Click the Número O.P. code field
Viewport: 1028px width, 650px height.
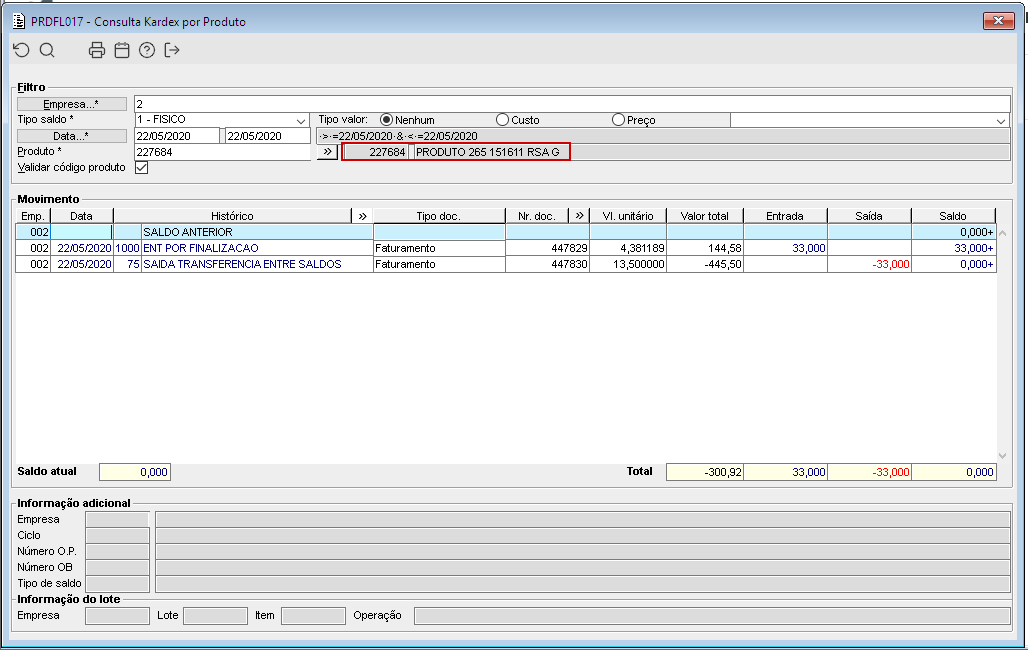point(117,552)
